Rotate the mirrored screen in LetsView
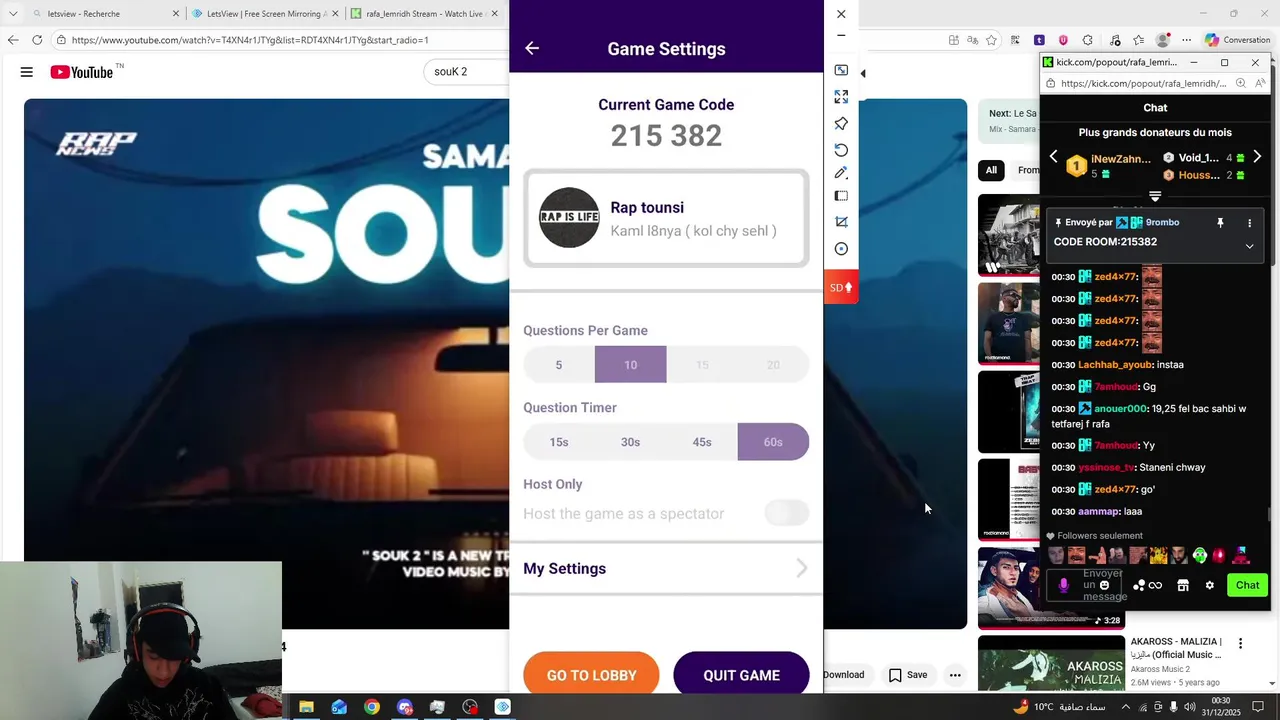 tap(841, 150)
